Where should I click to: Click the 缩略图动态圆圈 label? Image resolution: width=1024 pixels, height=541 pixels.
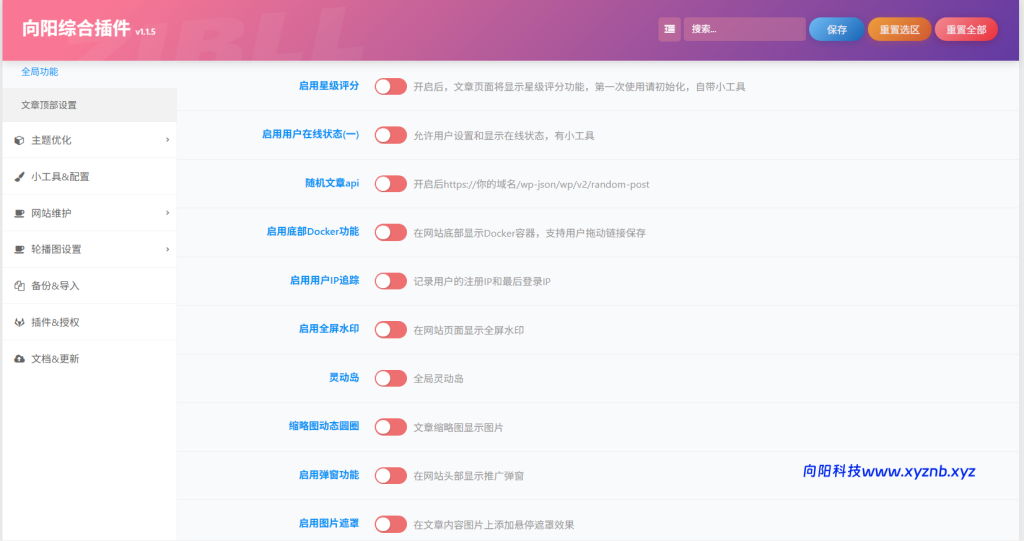point(324,426)
